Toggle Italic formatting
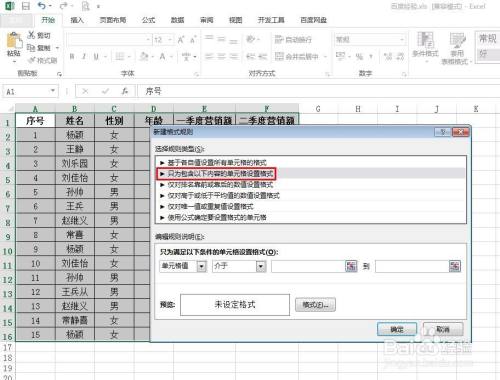 (x=84, y=56)
